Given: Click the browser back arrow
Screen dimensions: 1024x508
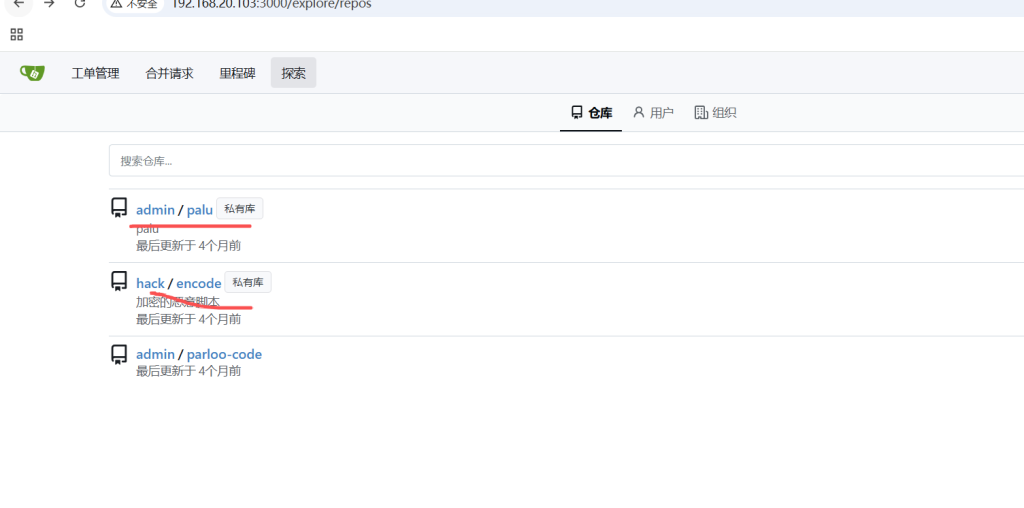Looking at the screenshot, I should 18,4.
